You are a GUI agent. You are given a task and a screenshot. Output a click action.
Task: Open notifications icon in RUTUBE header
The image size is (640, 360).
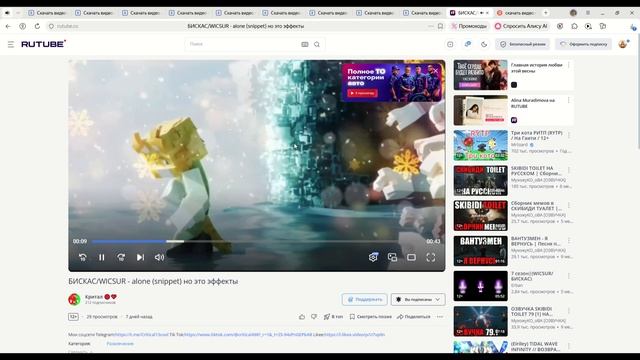tap(467, 44)
